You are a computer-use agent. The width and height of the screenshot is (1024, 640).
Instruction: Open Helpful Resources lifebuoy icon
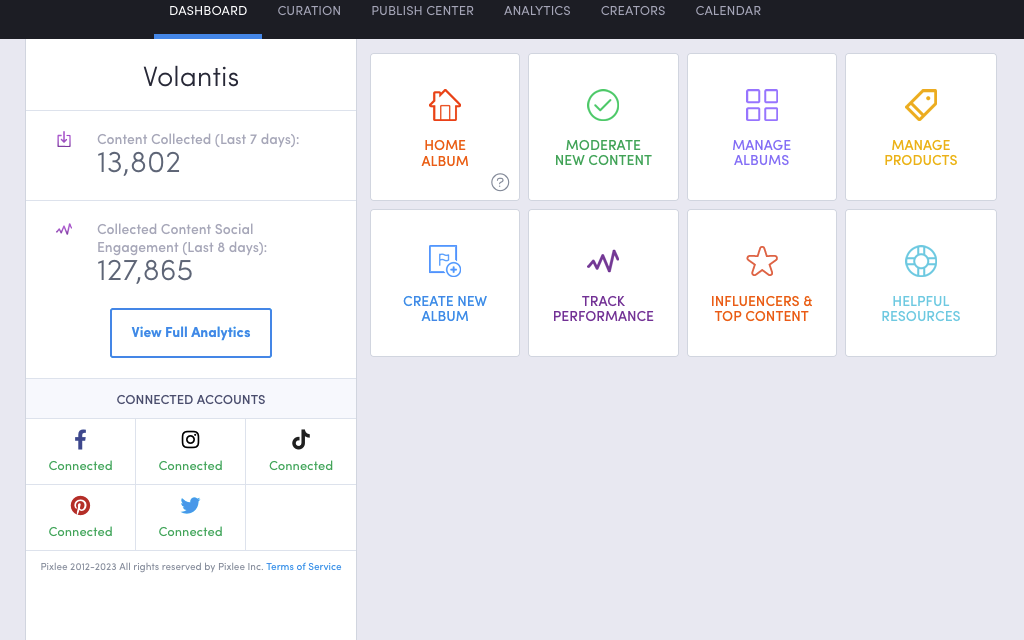[920, 262]
